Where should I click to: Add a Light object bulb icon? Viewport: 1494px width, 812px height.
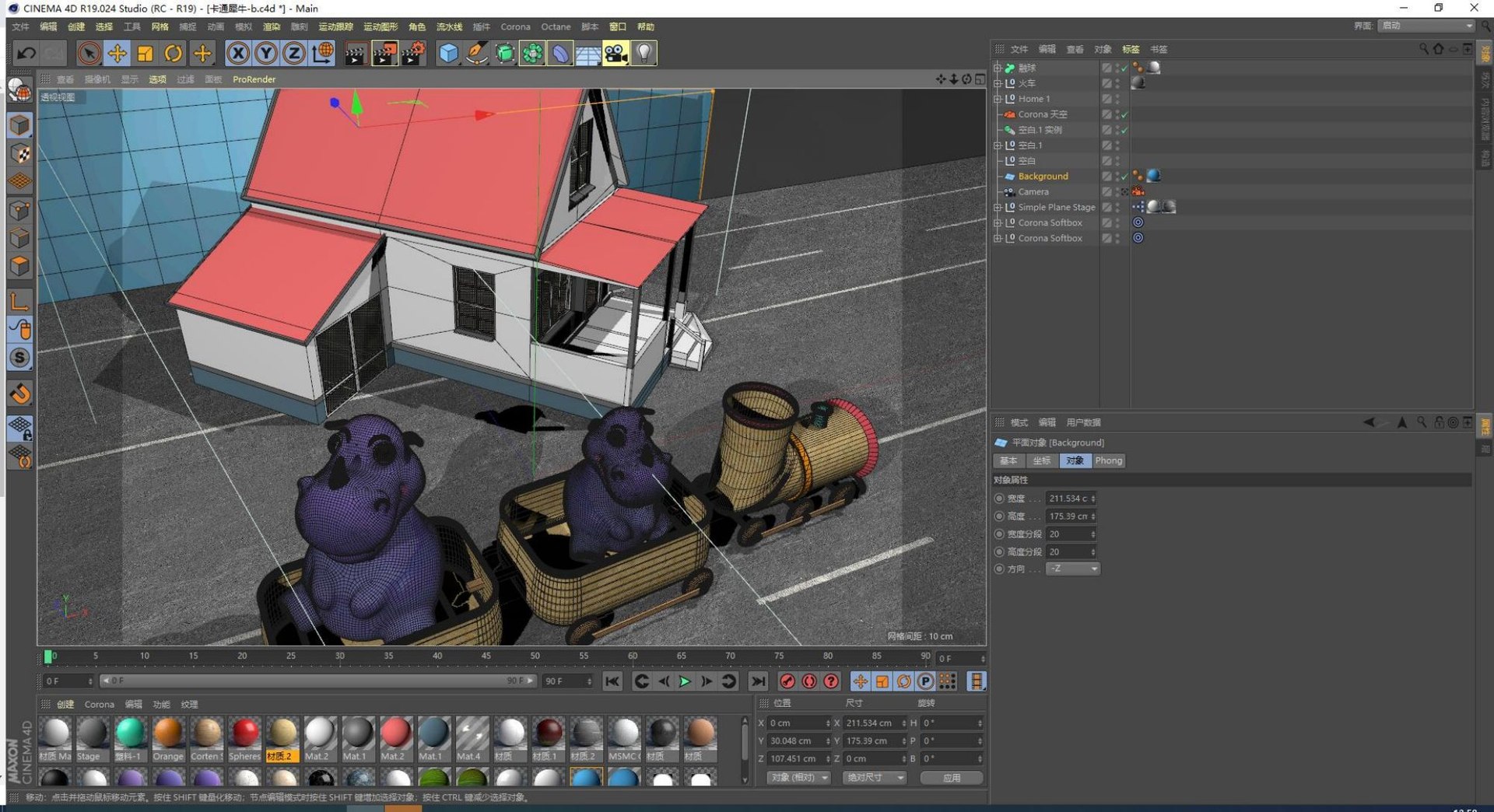click(x=644, y=53)
